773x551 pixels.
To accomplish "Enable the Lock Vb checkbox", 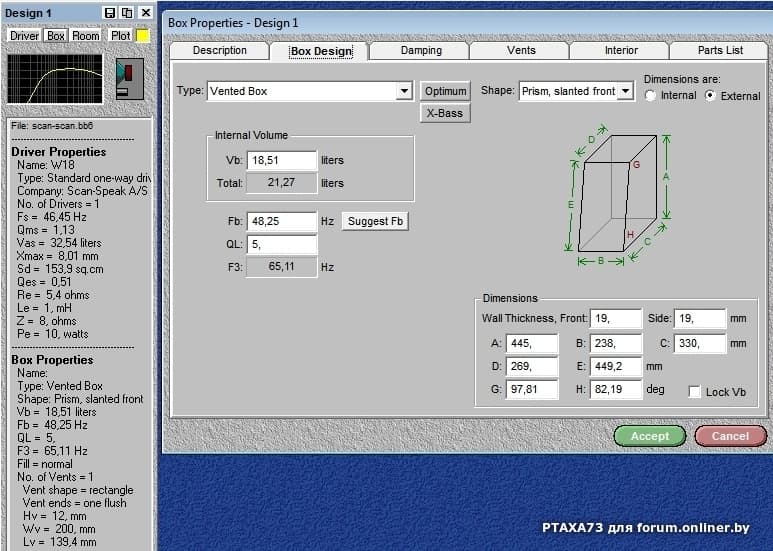I will (x=695, y=392).
